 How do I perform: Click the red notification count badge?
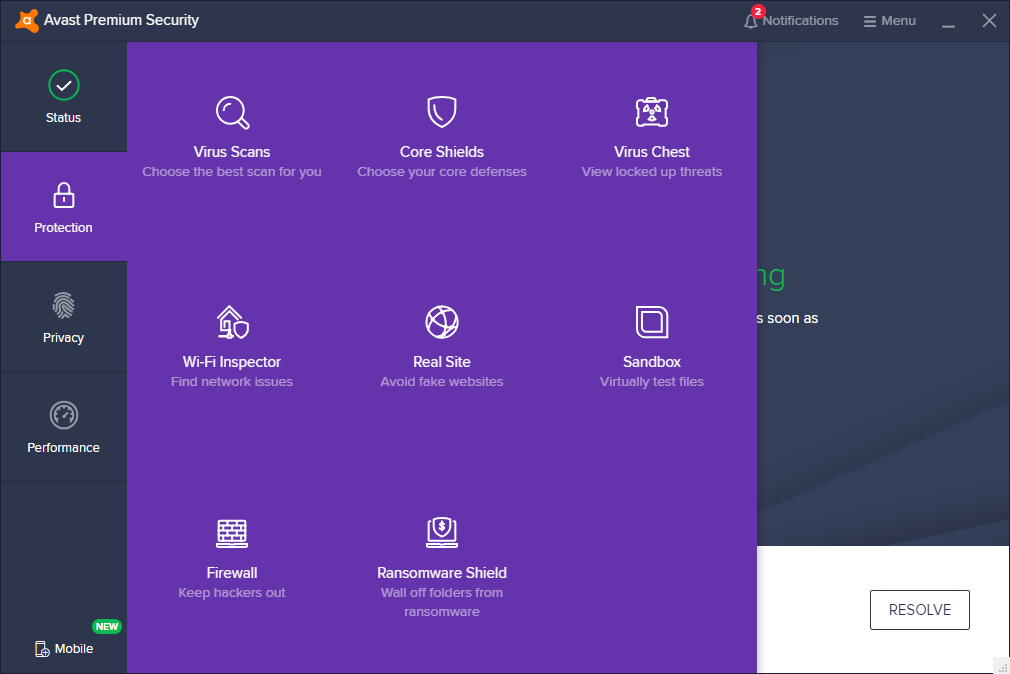coord(758,12)
